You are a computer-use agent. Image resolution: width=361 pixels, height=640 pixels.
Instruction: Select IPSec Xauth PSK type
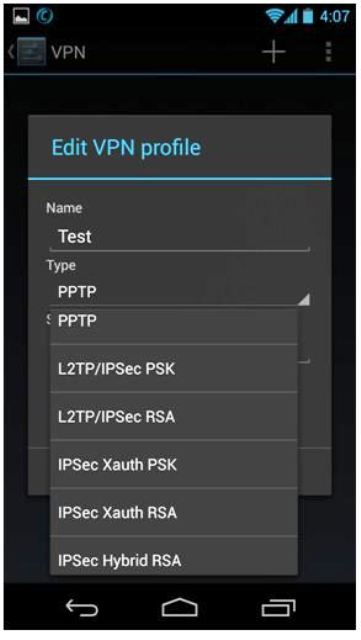click(x=174, y=464)
